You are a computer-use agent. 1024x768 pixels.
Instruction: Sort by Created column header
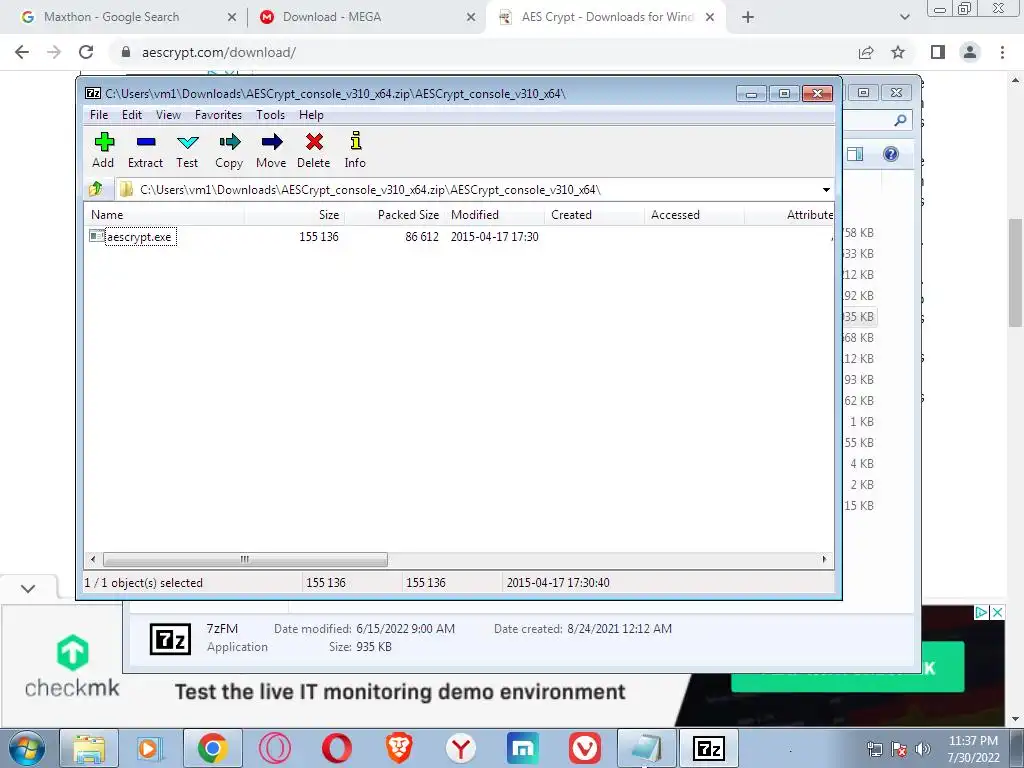tap(594, 215)
